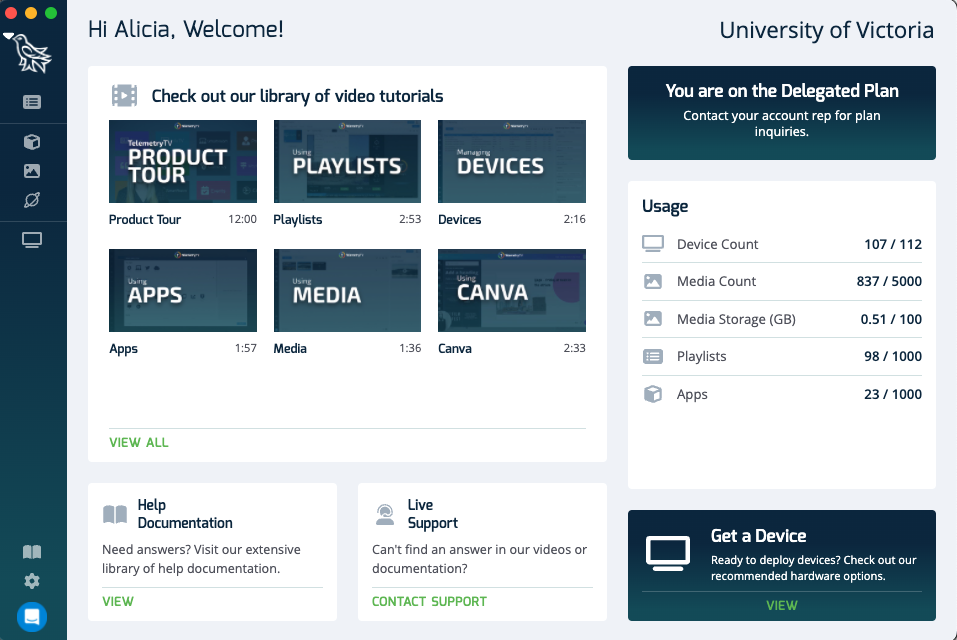The height and width of the screenshot is (640, 957).
Task: Click the green macOS zoom window button
Action: pyautogui.click(x=51, y=13)
